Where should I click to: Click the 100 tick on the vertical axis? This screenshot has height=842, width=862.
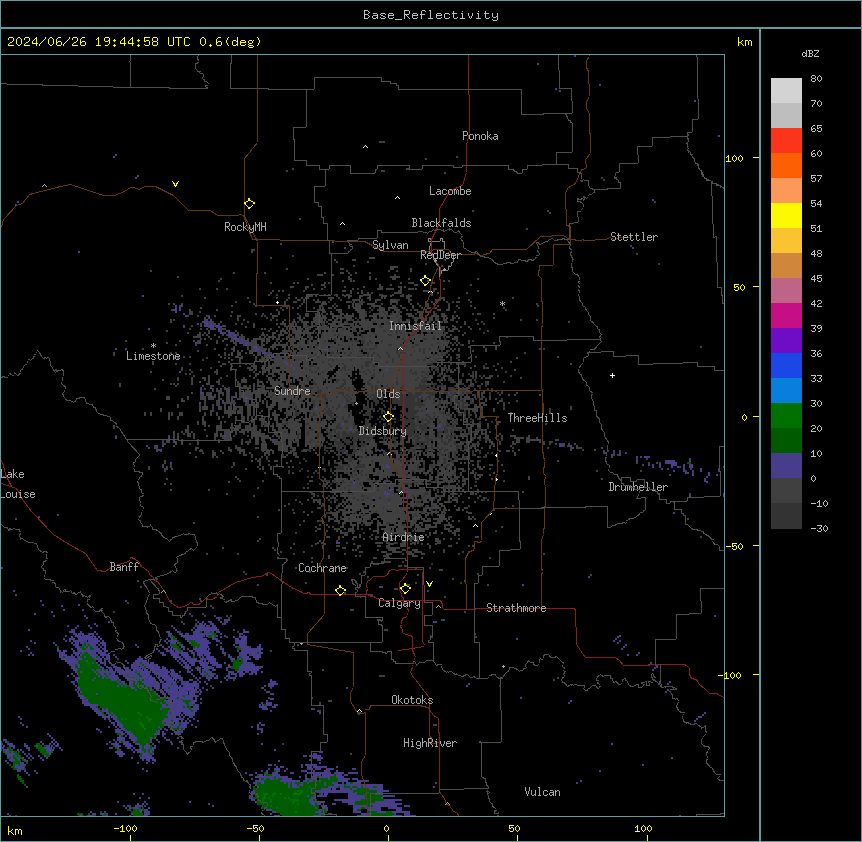734,158
